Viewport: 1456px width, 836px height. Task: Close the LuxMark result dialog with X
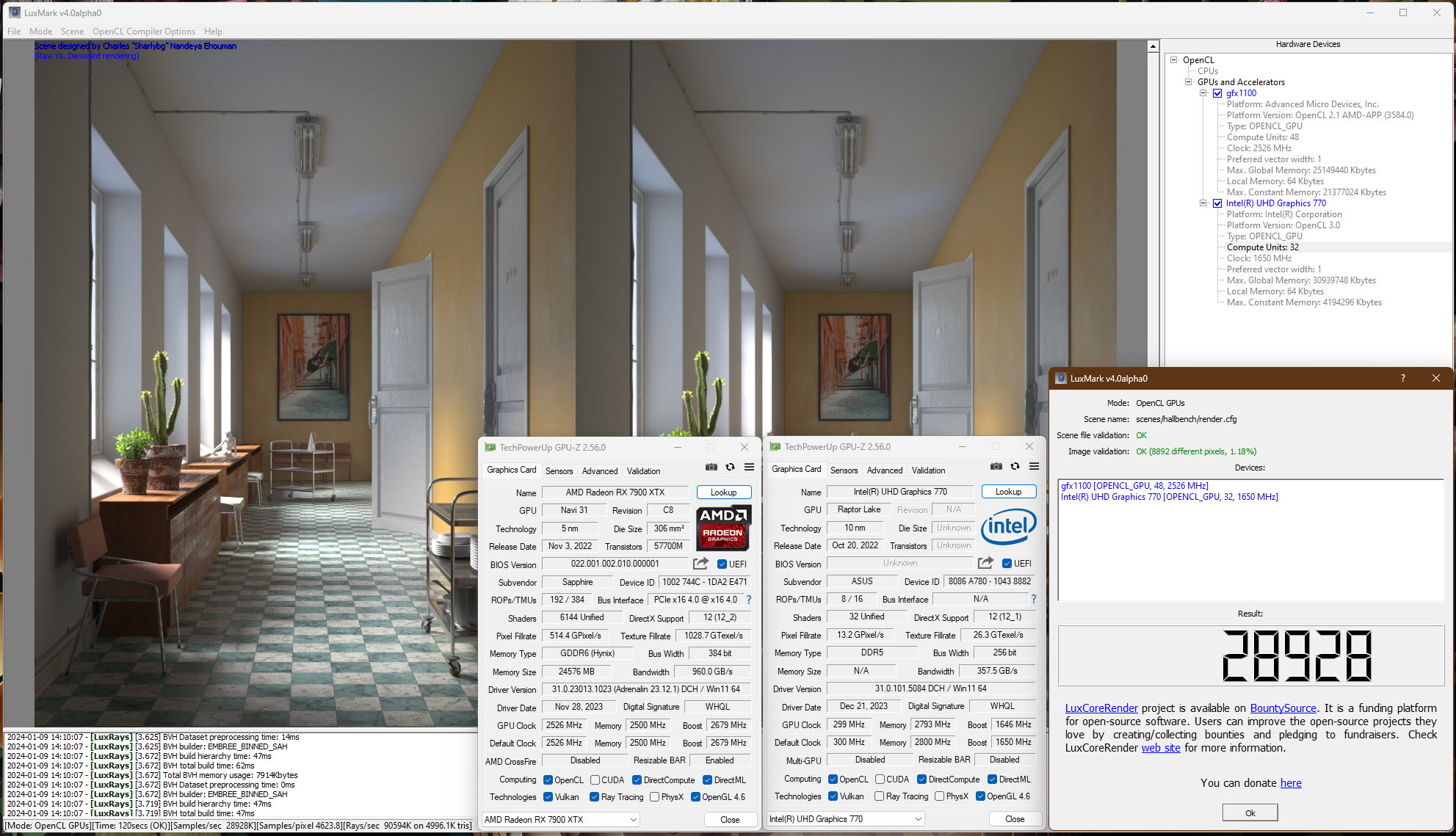1435,378
